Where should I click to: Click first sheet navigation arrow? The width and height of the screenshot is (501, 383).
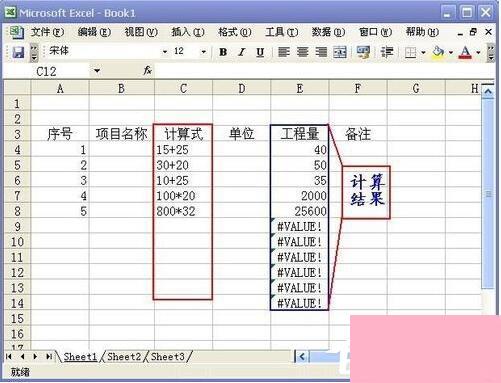9,357
